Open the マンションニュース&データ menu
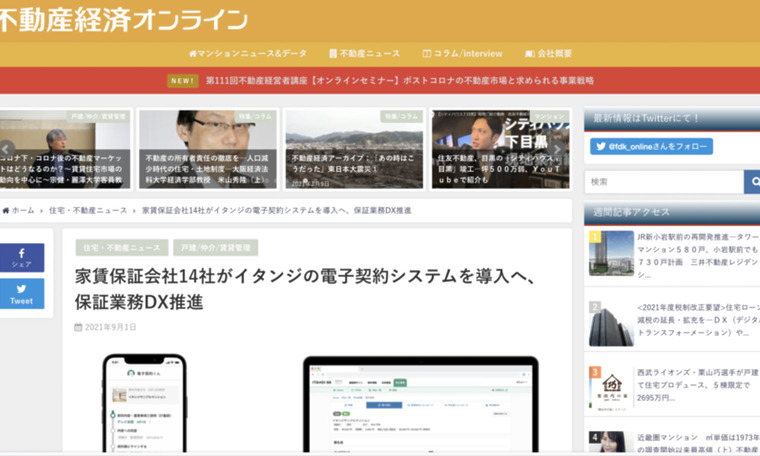Viewport: 760px width, 456px height. (247, 53)
